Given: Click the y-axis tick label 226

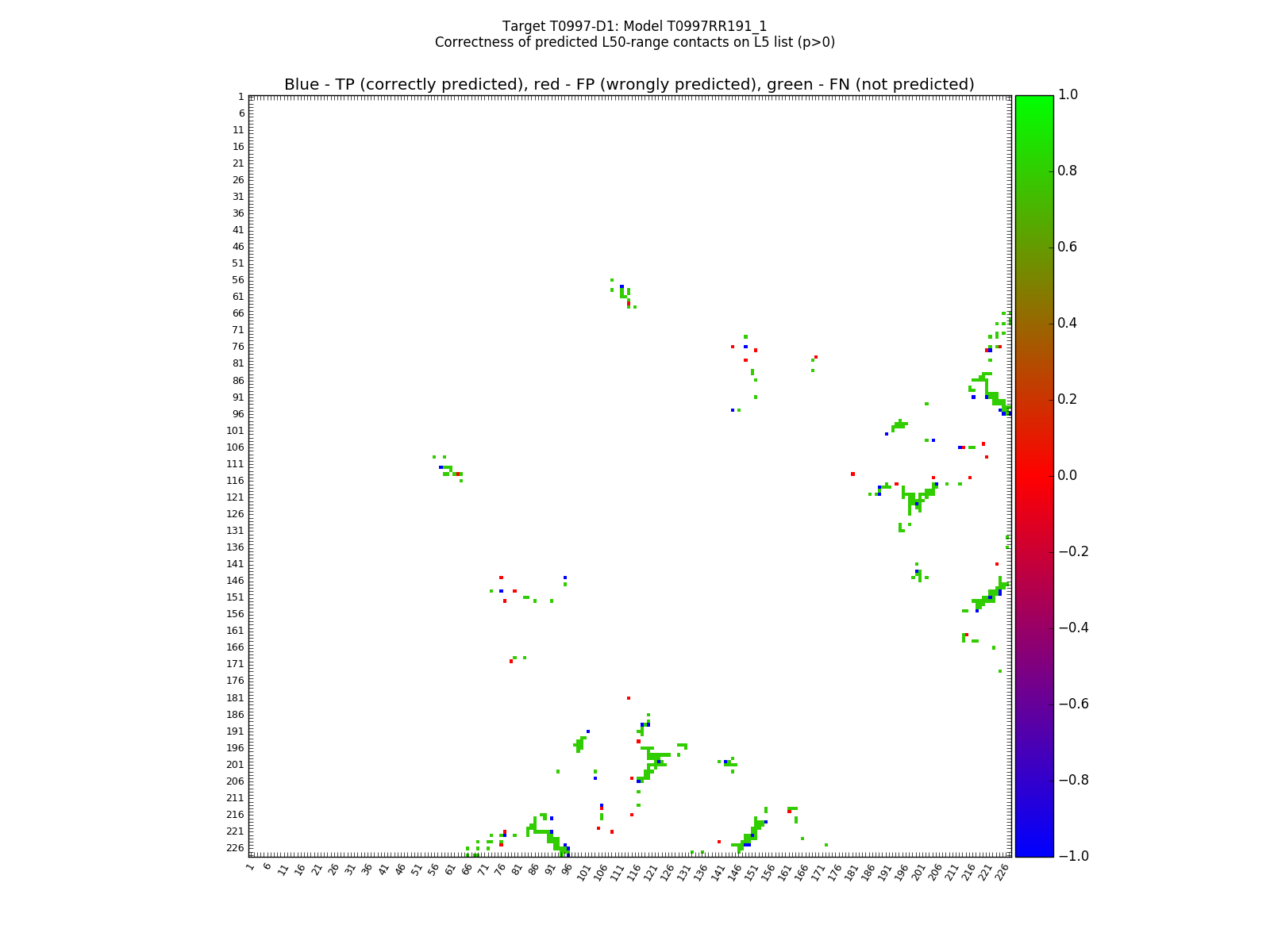Looking at the screenshot, I should [235, 848].
